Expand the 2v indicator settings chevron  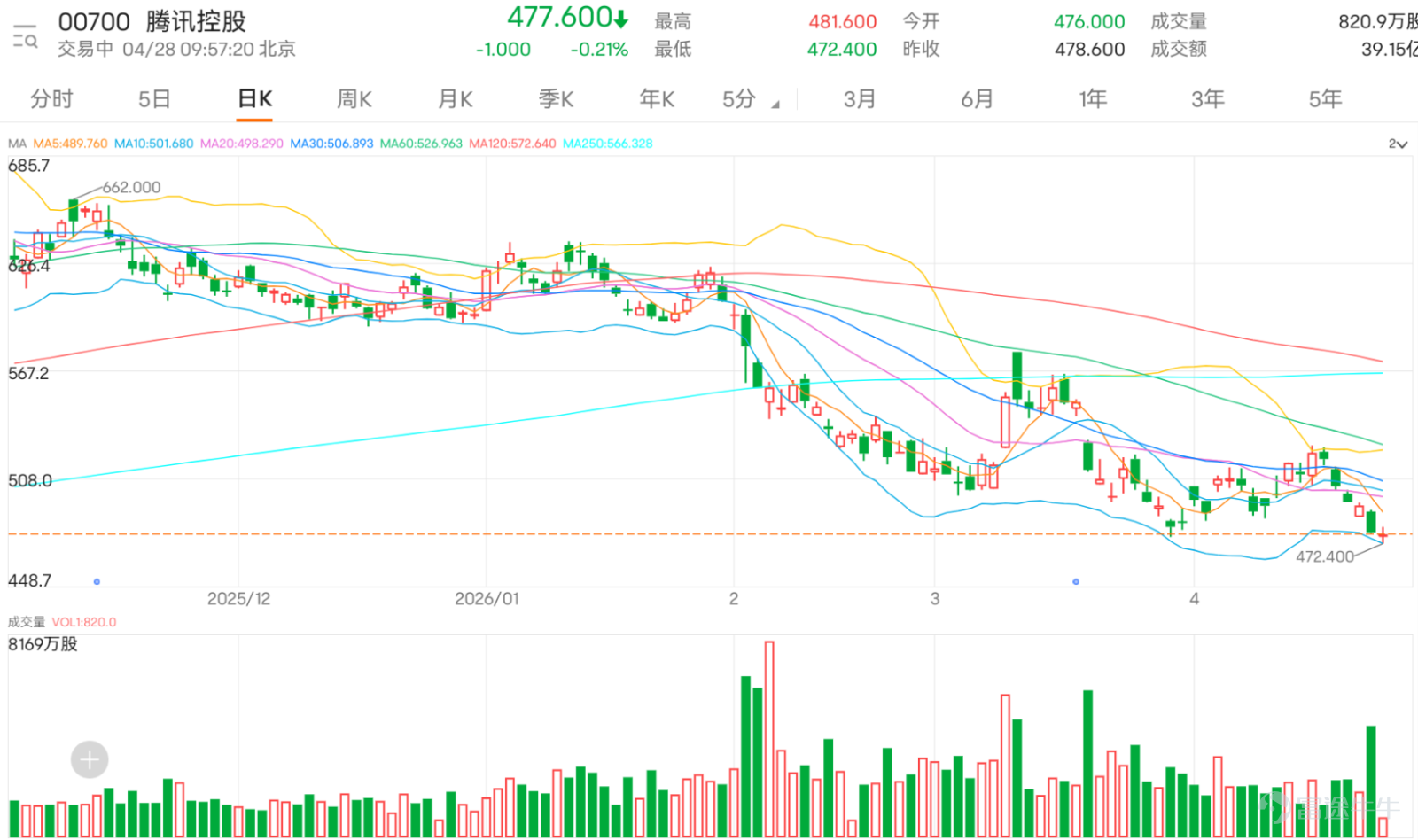pos(1398,144)
